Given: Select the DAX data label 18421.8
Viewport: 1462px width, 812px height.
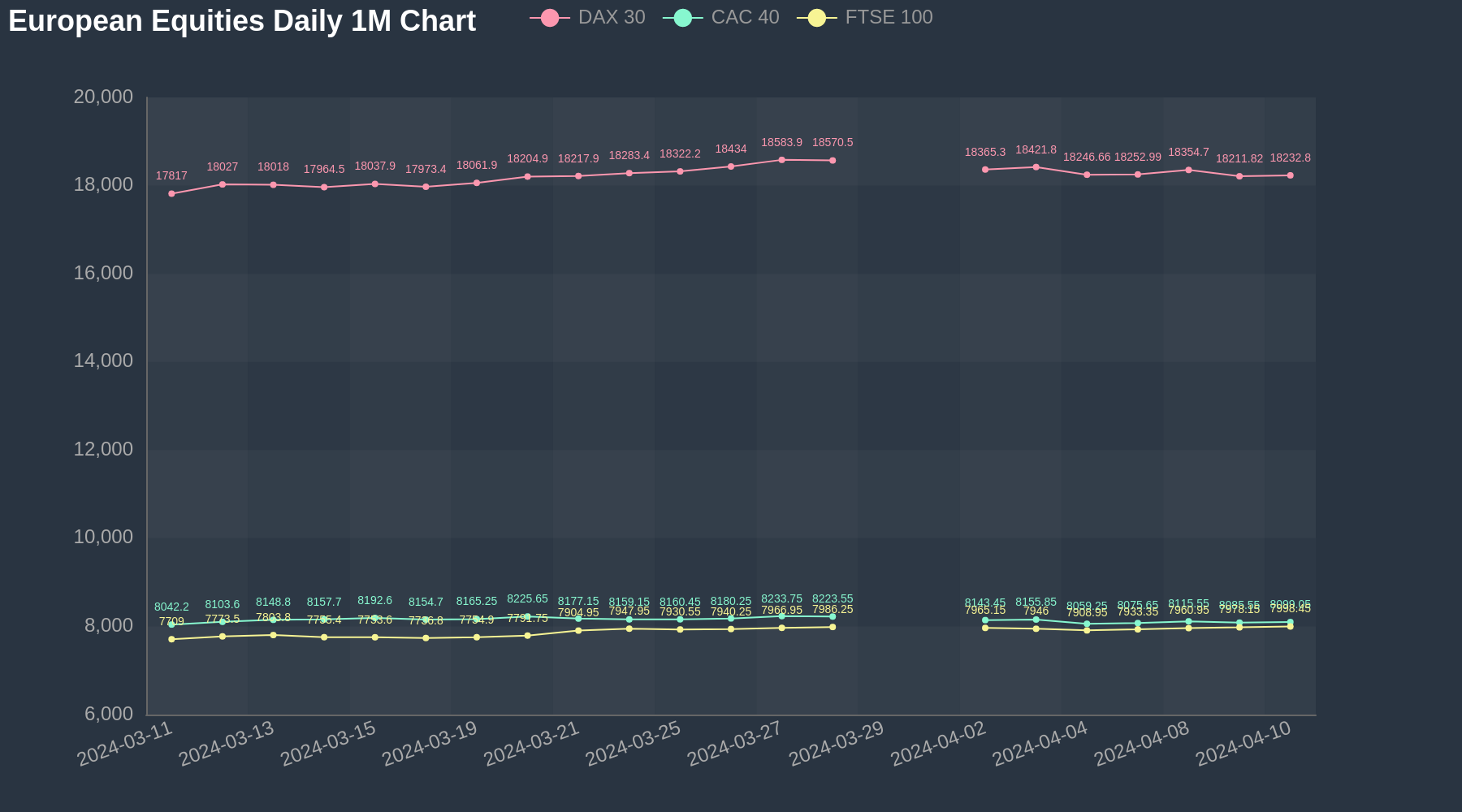Looking at the screenshot, I should click(1036, 149).
